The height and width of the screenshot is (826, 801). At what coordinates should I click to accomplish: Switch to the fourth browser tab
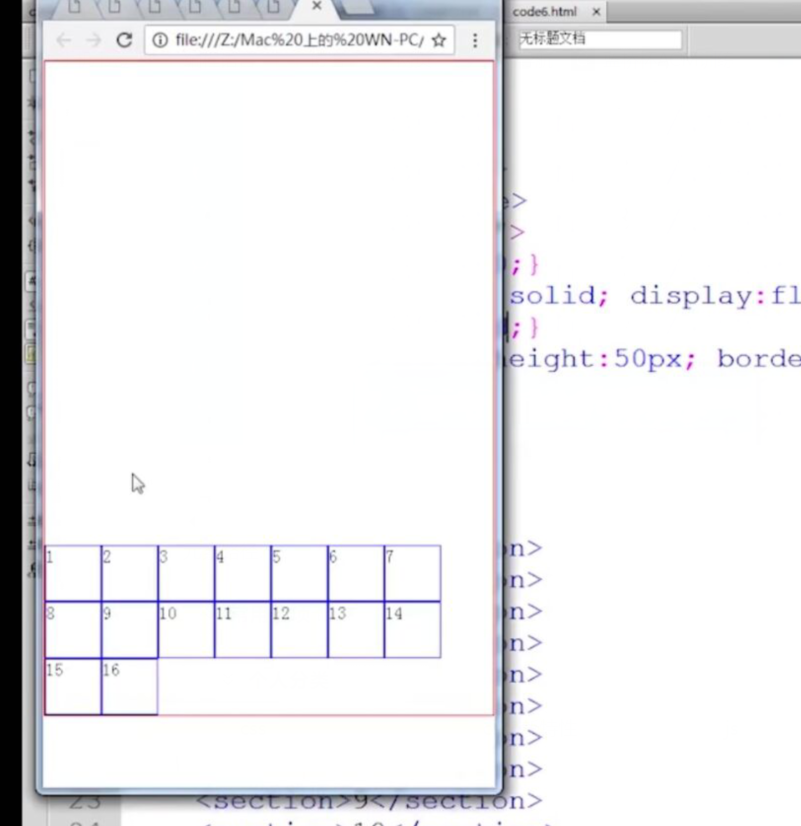[194, 6]
